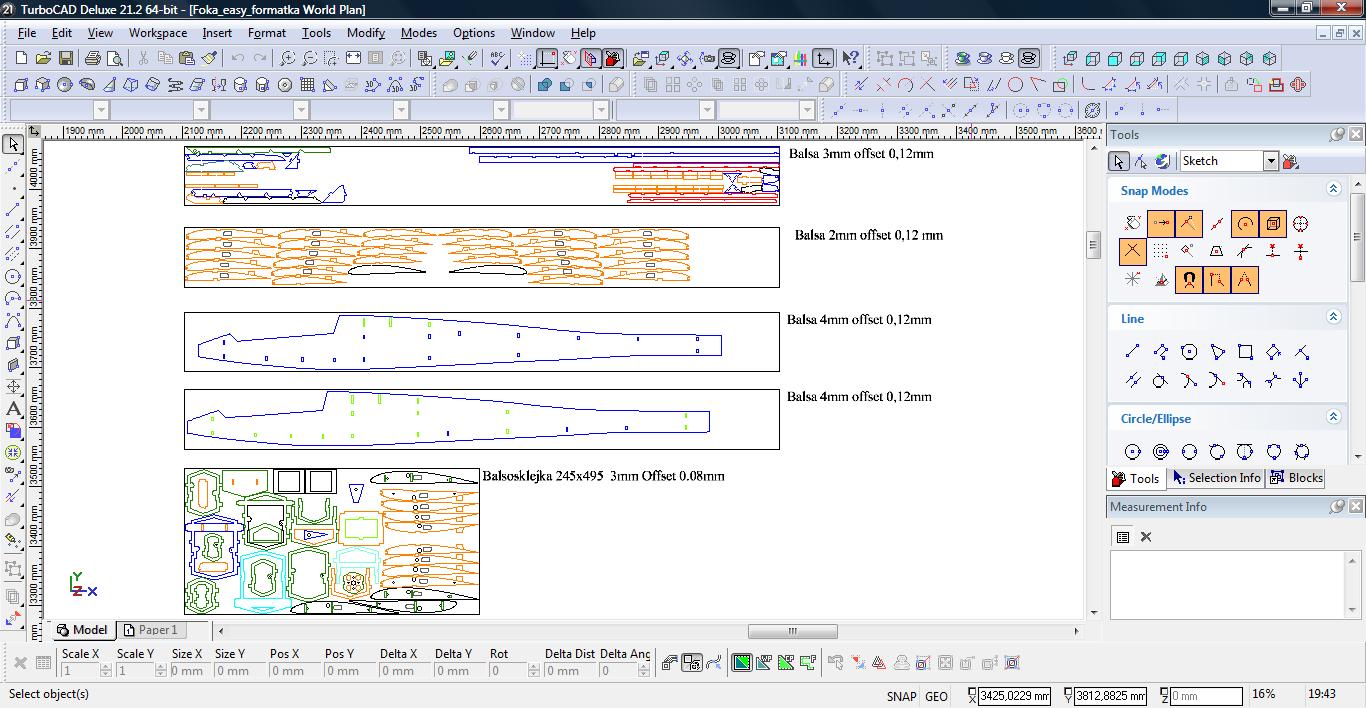Toggle the Magnetic Point snap mode
Viewport: 1366px width, 708px height.
[x=1188, y=280]
